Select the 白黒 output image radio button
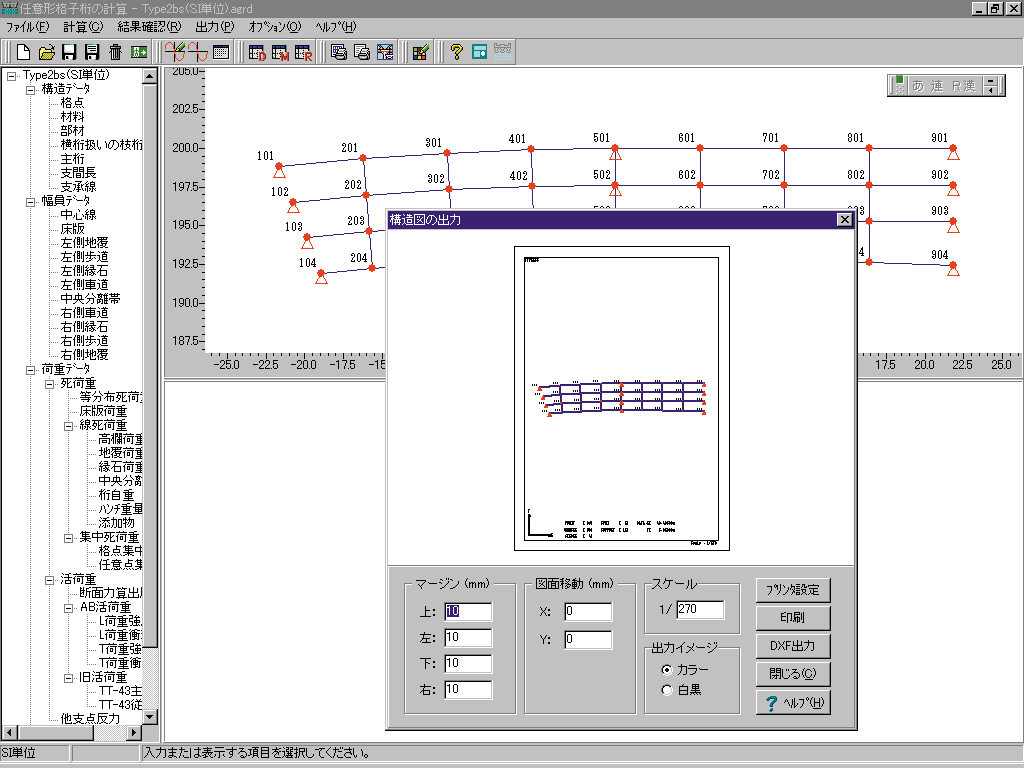This screenshot has width=1024, height=768. pyautogui.click(x=667, y=689)
